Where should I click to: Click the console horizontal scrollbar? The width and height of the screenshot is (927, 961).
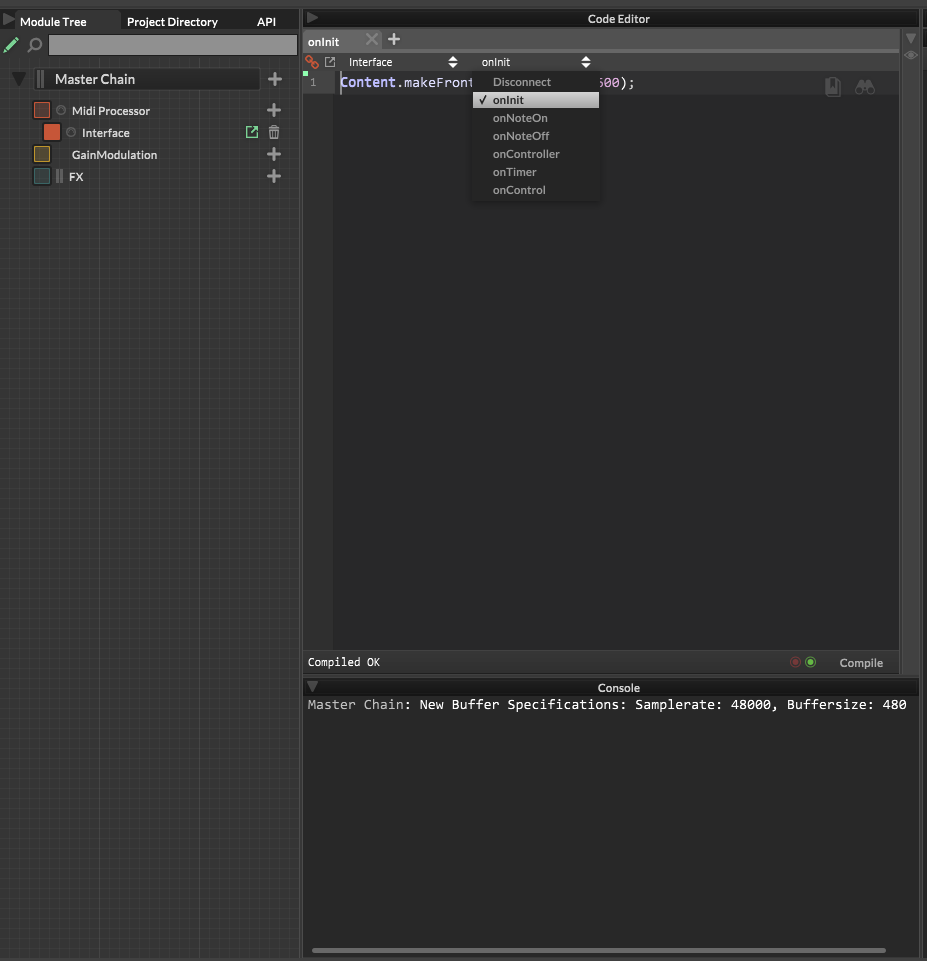click(599, 951)
